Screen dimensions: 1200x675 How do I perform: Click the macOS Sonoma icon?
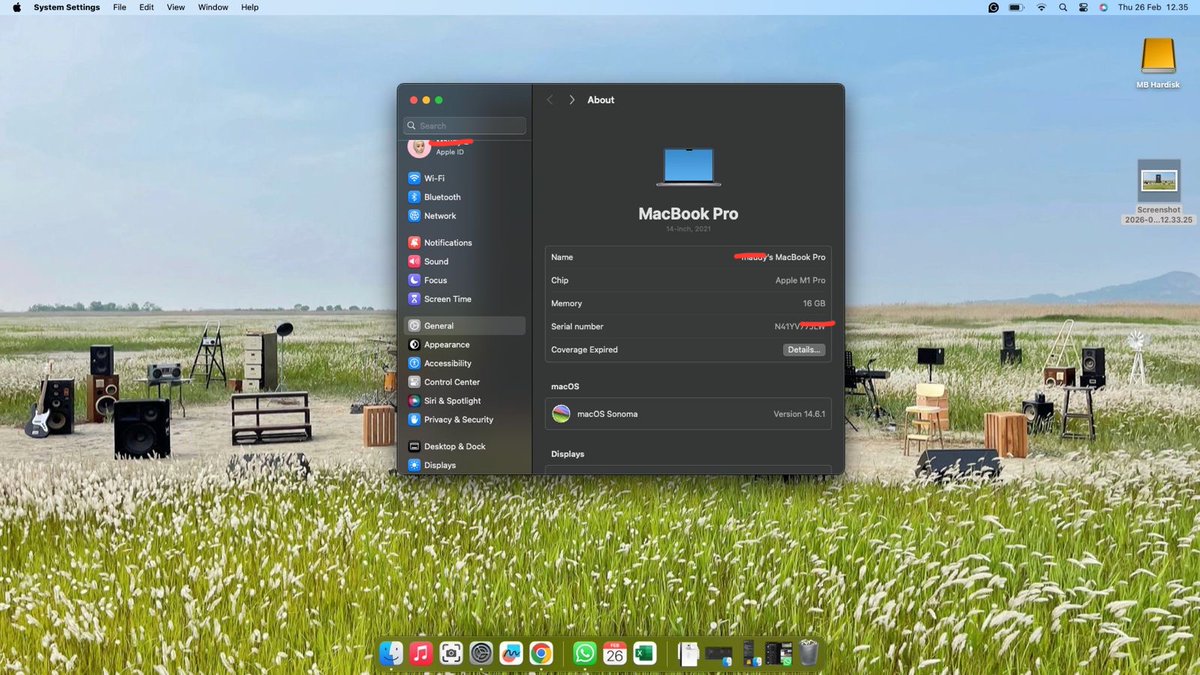click(562, 414)
